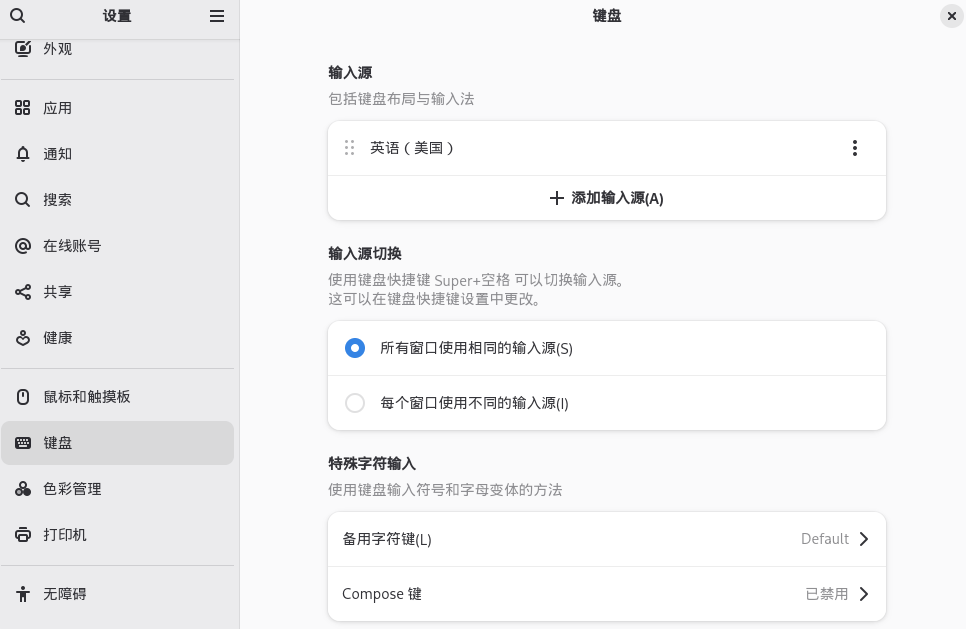Select 所有窗口使用相同的输入源 radio option
The height and width of the screenshot is (629, 966).
pyautogui.click(x=355, y=348)
